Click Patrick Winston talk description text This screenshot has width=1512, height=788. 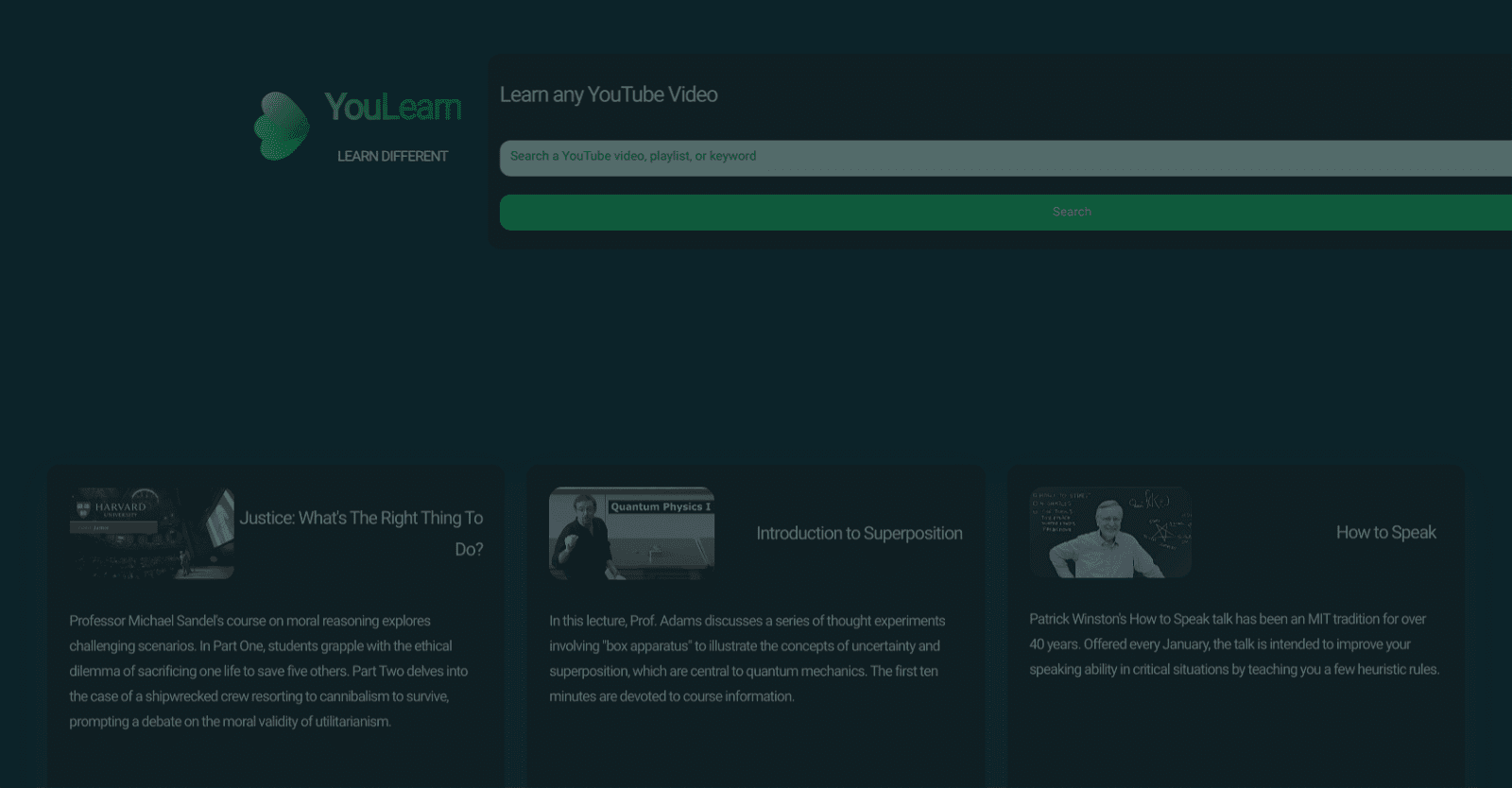pos(1234,644)
